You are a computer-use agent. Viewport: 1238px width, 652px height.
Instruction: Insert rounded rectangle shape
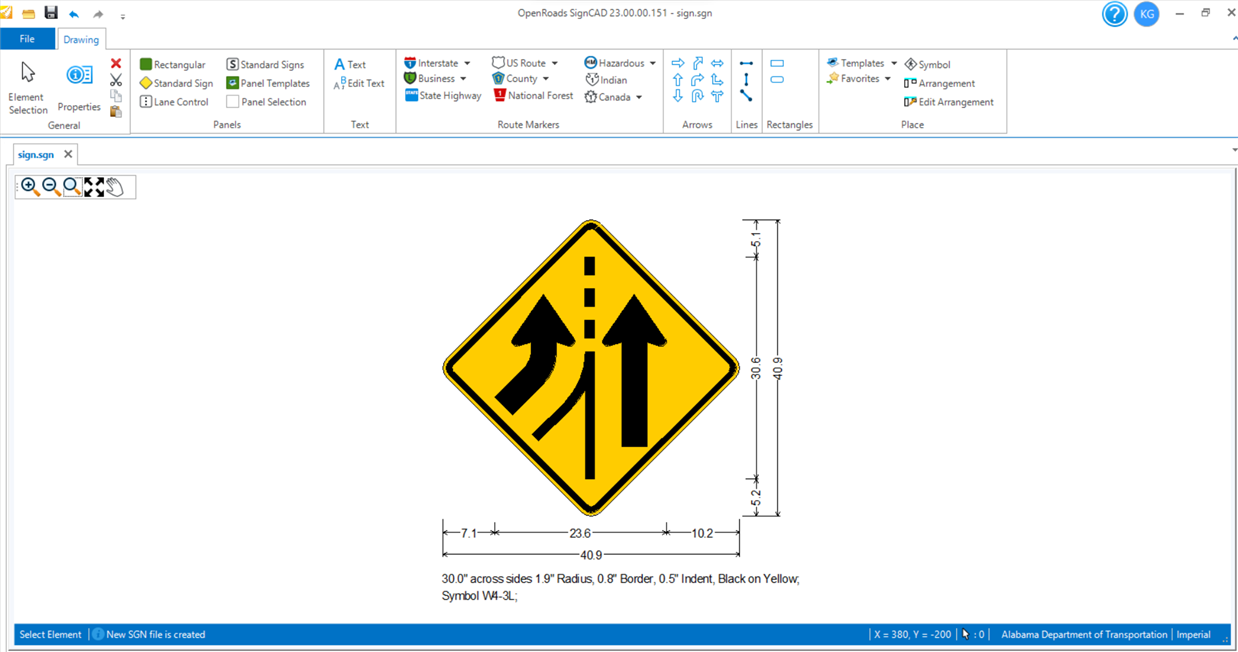coord(777,80)
